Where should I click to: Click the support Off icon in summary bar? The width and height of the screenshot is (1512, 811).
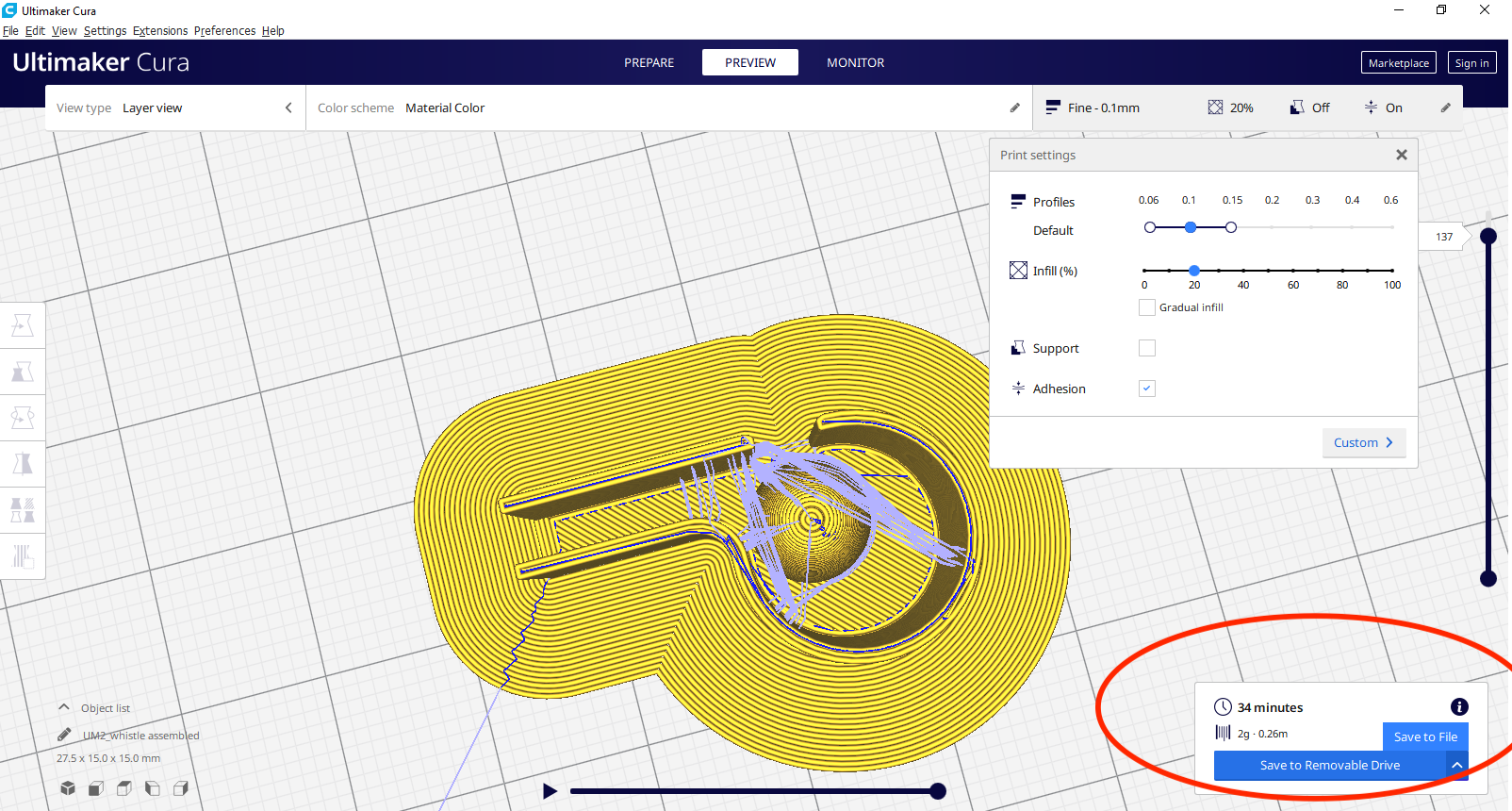click(1298, 108)
